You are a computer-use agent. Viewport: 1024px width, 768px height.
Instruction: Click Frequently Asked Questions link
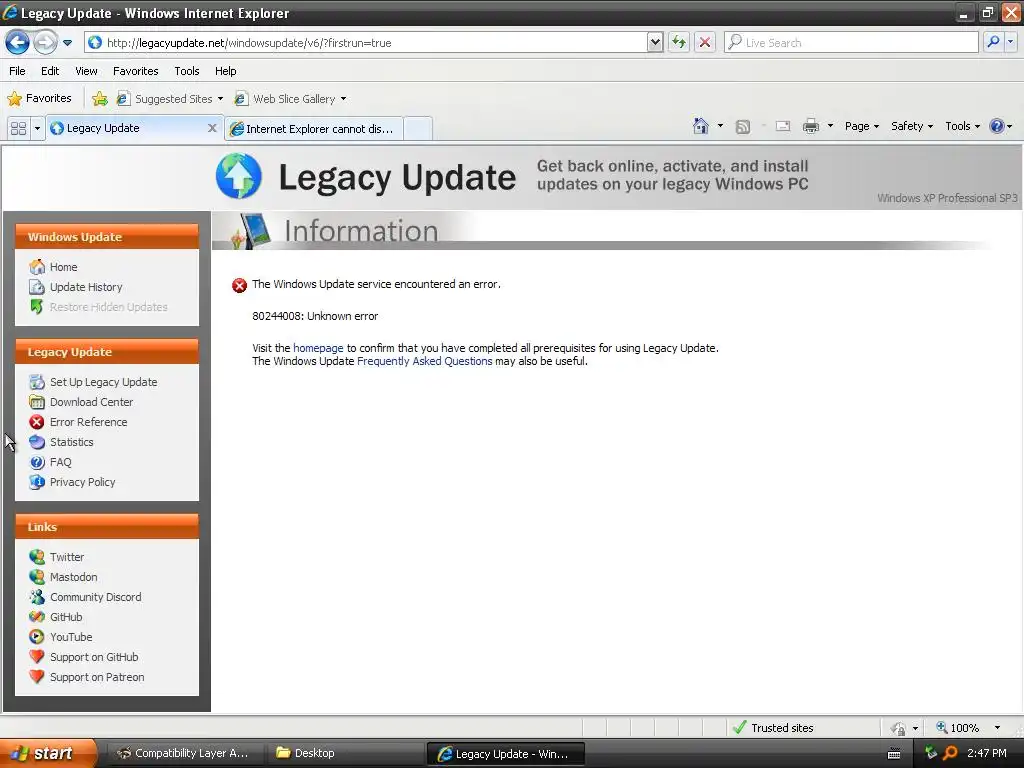(x=424, y=361)
